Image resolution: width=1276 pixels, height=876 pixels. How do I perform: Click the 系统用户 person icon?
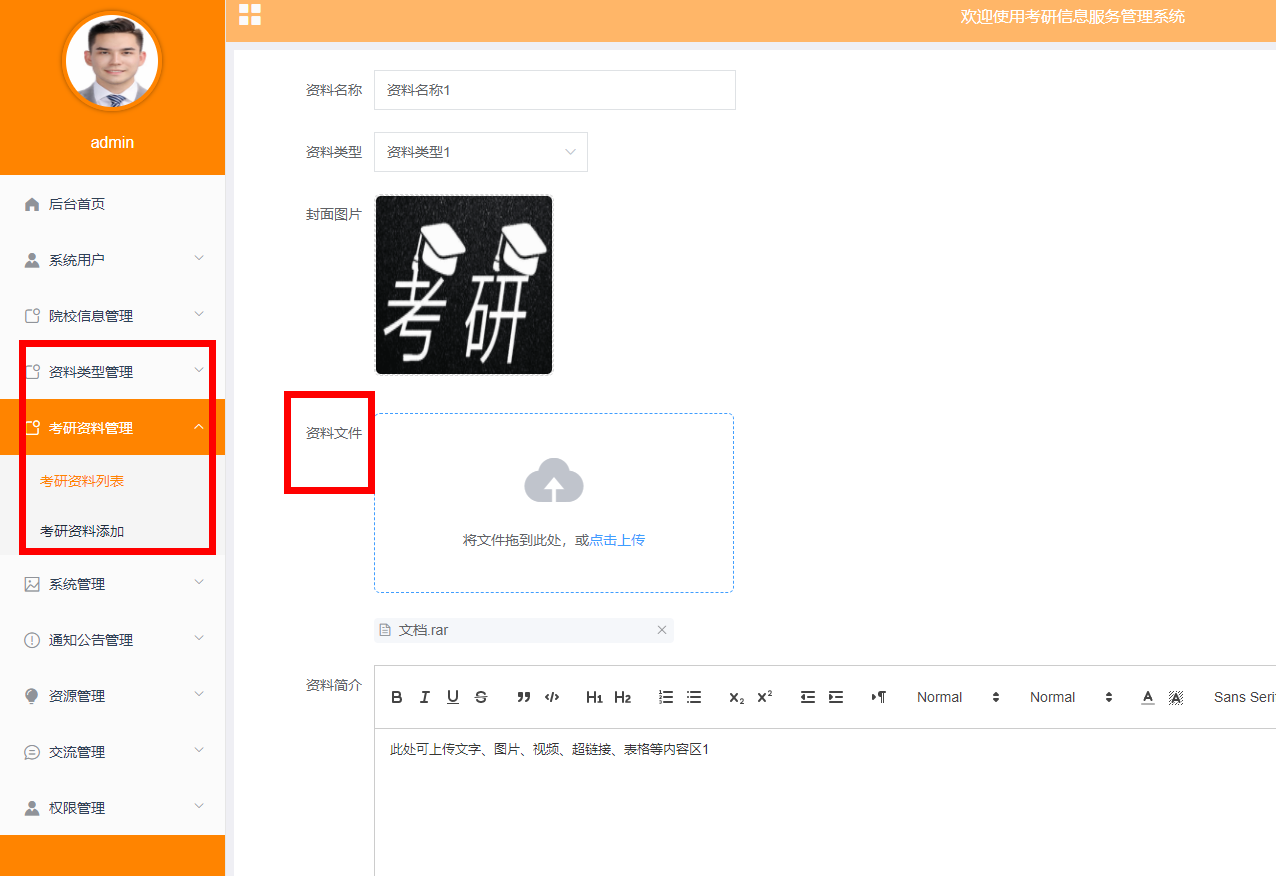click(x=32, y=260)
